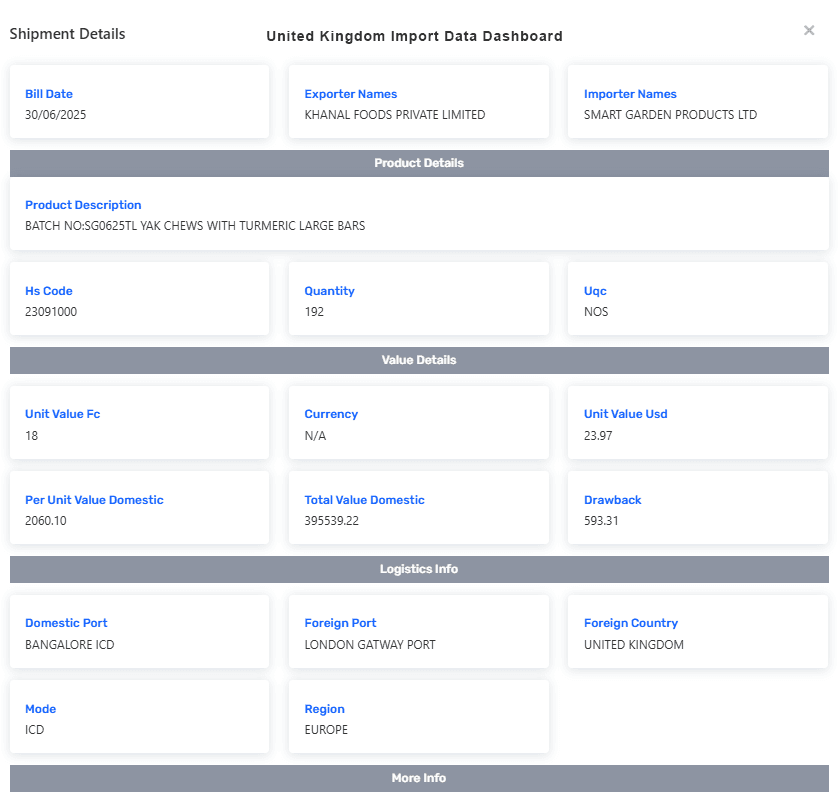Select drawback value 593.31

pos(601,521)
